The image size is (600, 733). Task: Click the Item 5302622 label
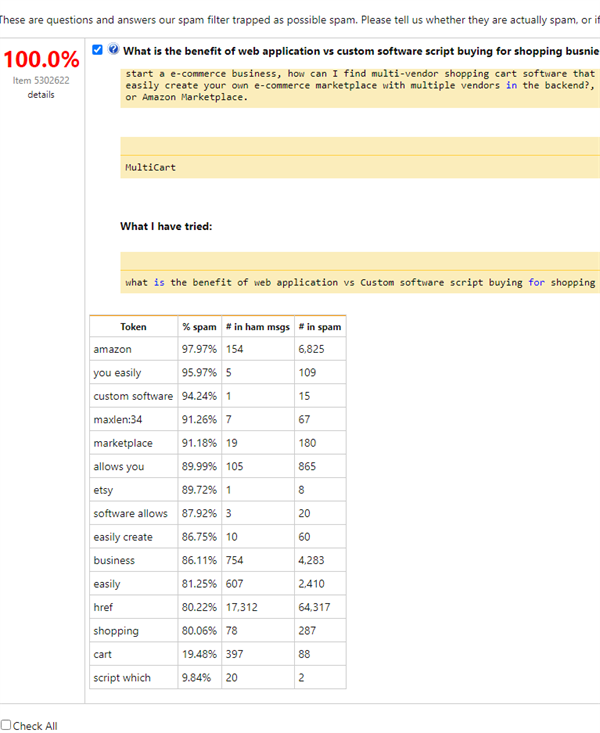coord(41,80)
